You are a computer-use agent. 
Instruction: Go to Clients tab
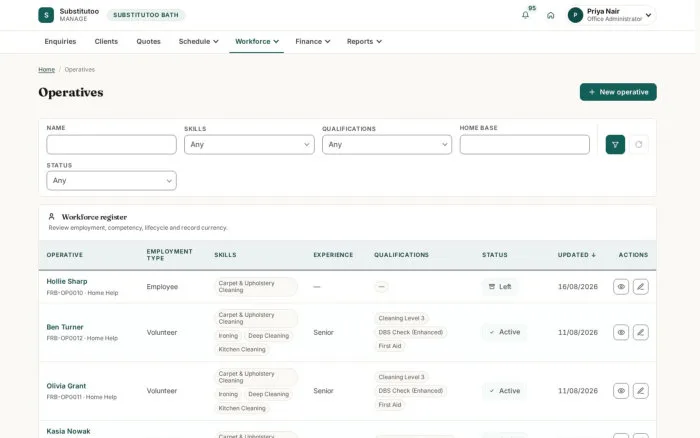point(106,42)
